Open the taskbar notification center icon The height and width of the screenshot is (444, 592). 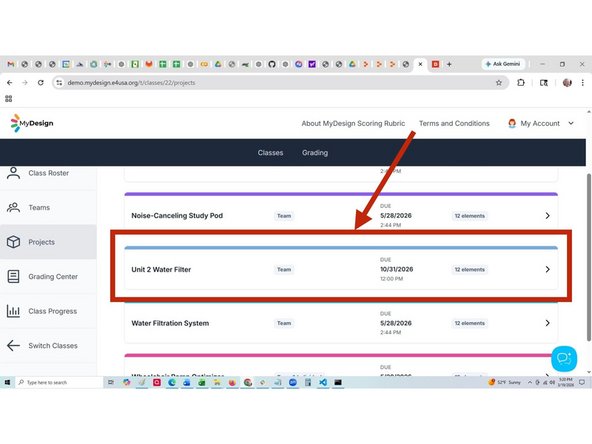pyautogui.click(x=582, y=382)
